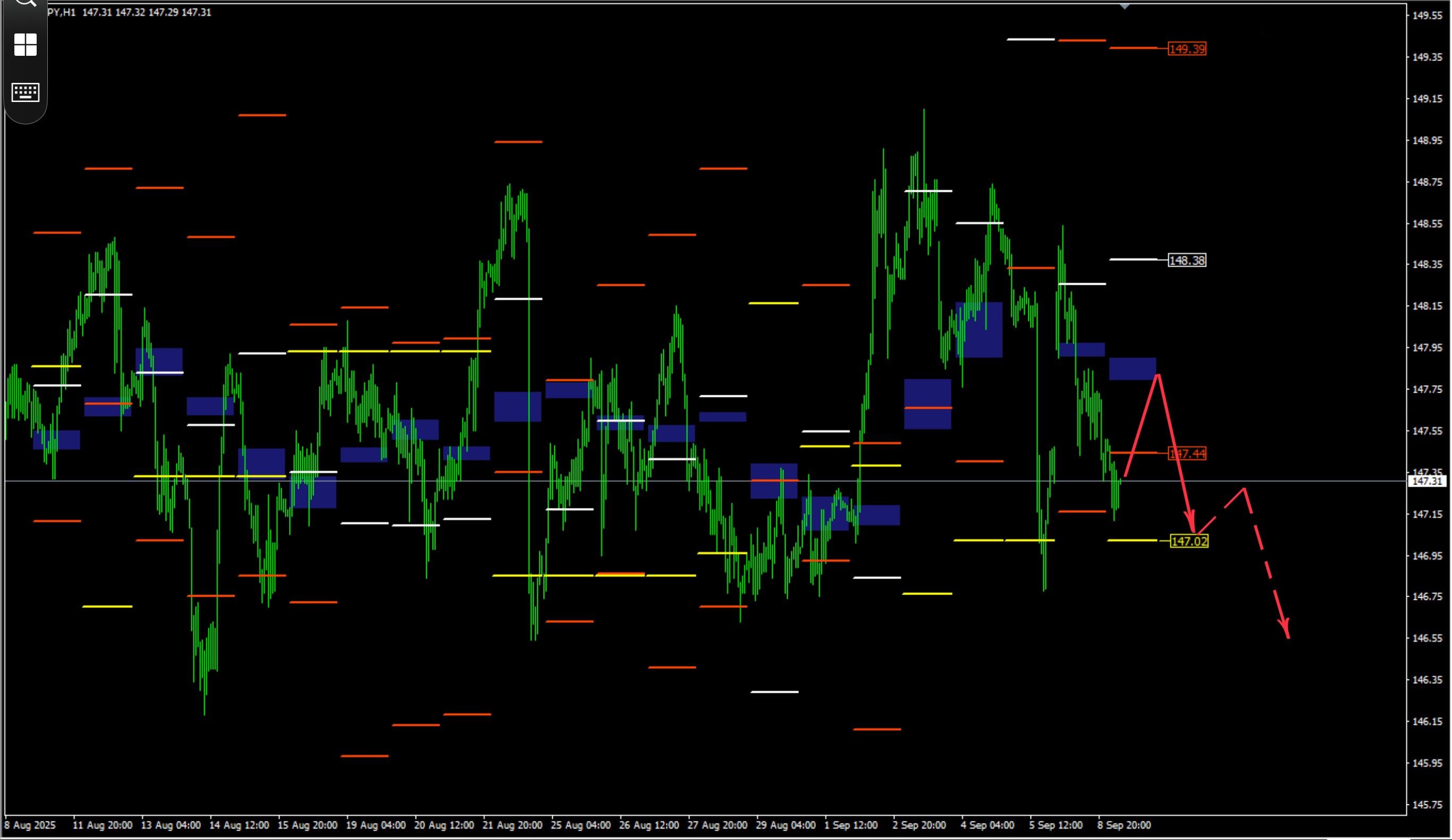Click the 145.75 price scale value
The width and height of the screenshot is (1452, 840).
tap(1427, 804)
